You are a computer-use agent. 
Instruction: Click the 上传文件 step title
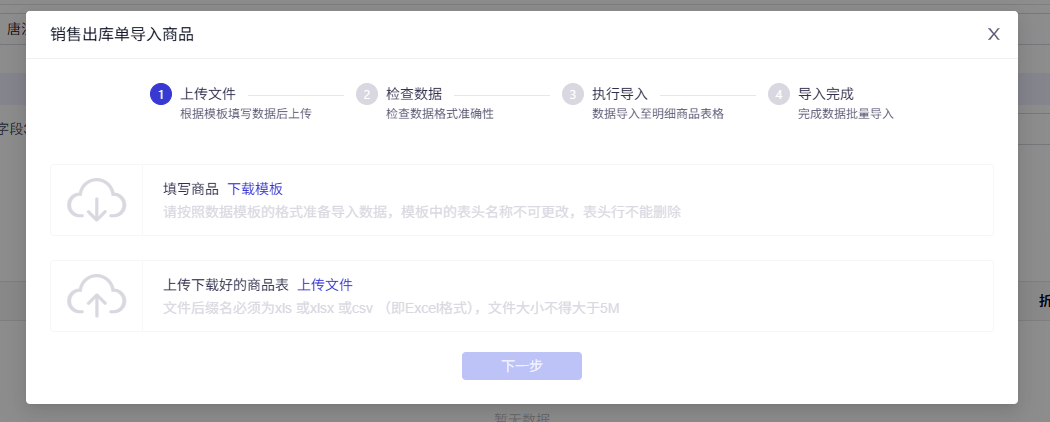click(208, 94)
